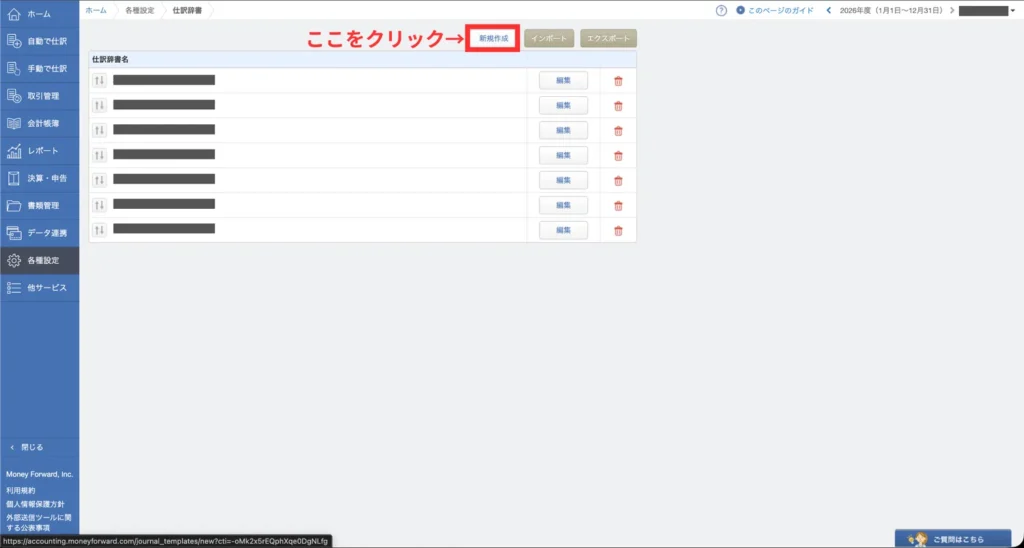The width and height of the screenshot is (1024, 548).
Task: Open レポート in the sidebar
Action: pyautogui.click(x=39, y=151)
